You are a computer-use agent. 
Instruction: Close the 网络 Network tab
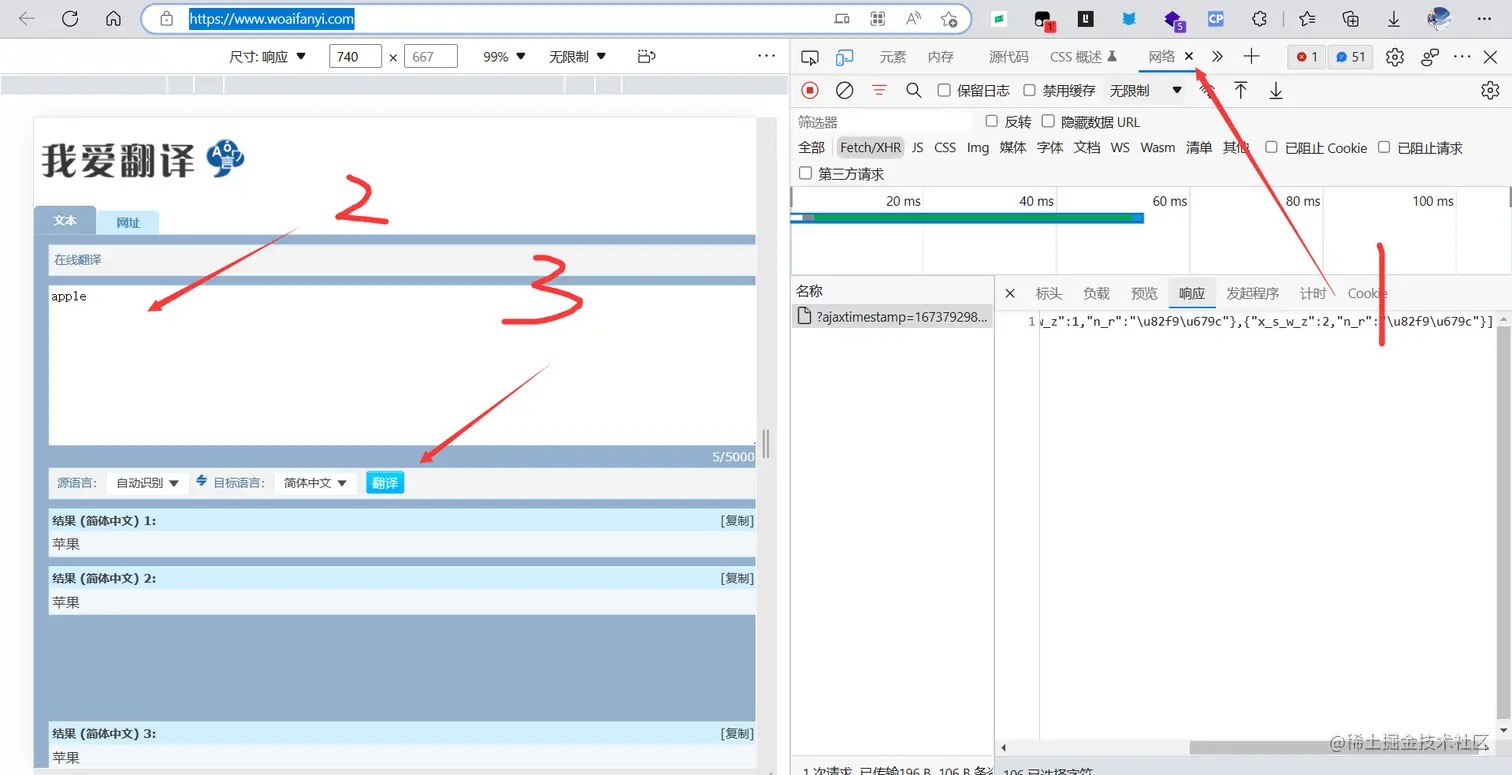coord(1189,57)
